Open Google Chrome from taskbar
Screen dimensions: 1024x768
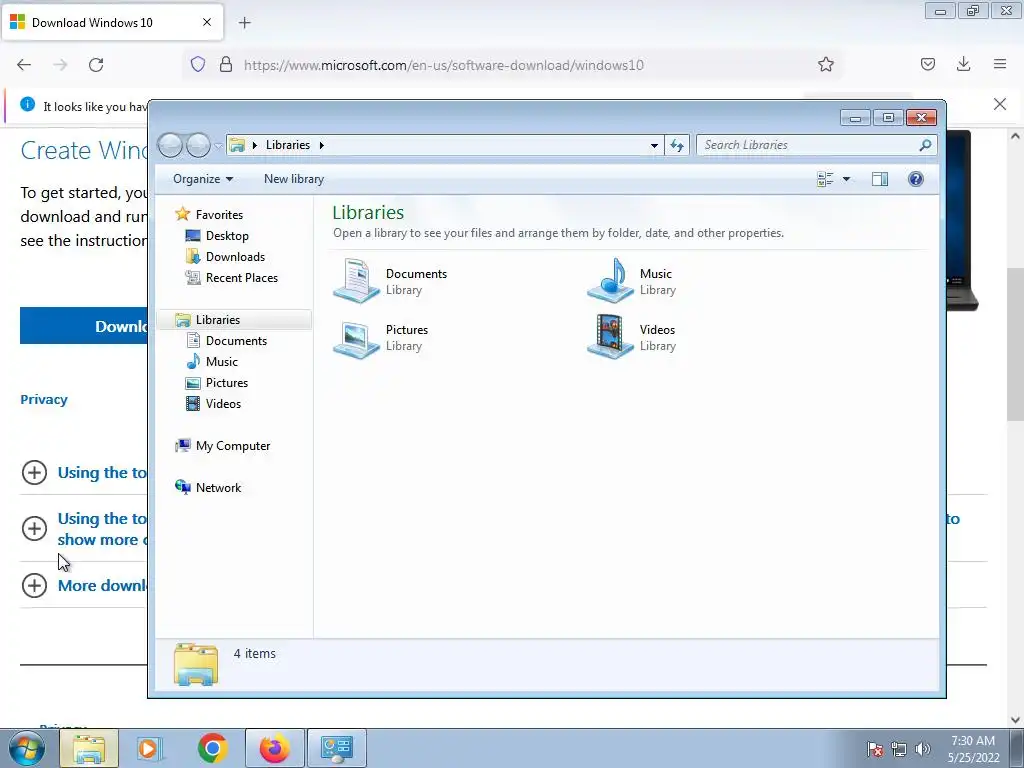tap(212, 748)
